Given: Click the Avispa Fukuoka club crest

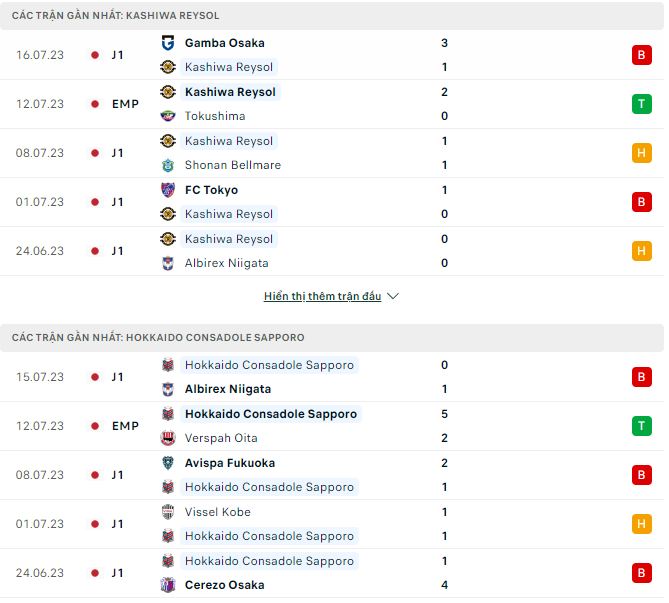Looking at the screenshot, I should click(x=168, y=463).
